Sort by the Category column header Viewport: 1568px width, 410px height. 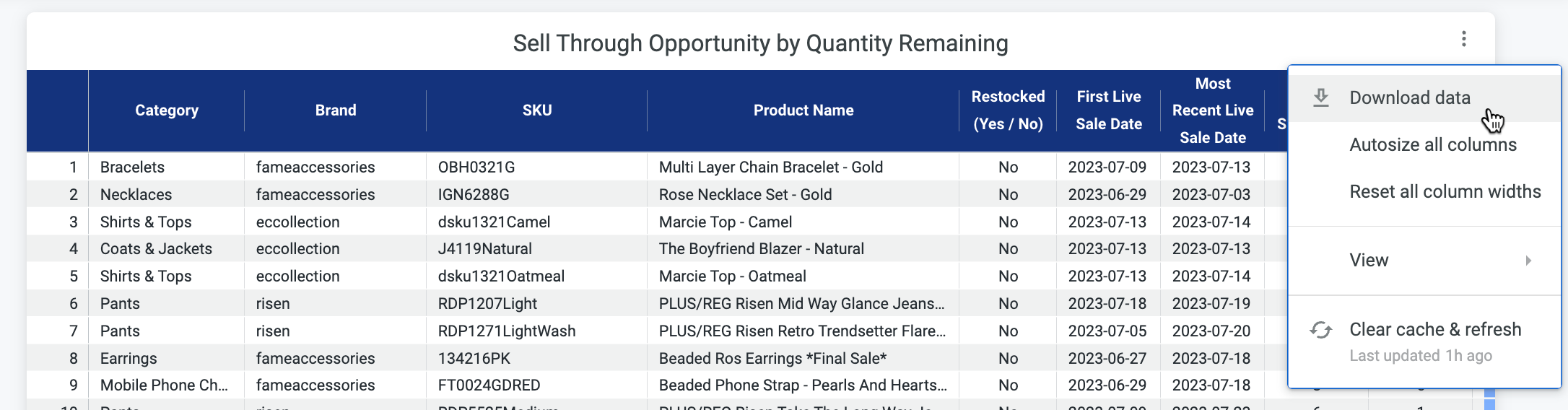[x=167, y=110]
